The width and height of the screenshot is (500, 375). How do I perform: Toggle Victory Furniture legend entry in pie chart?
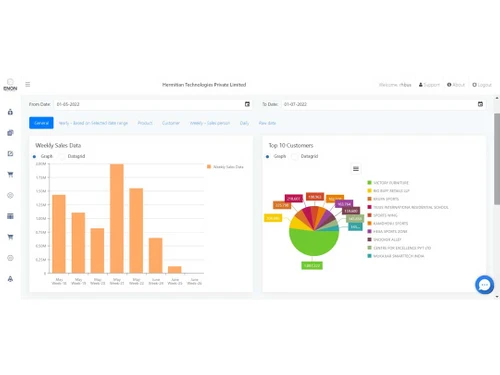click(388, 183)
